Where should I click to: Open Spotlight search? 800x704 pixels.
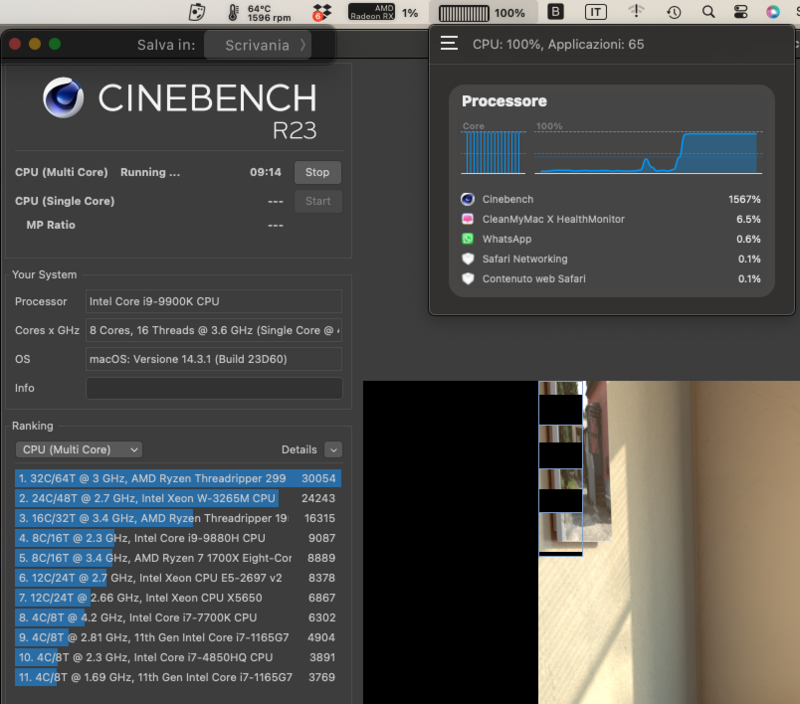(708, 12)
